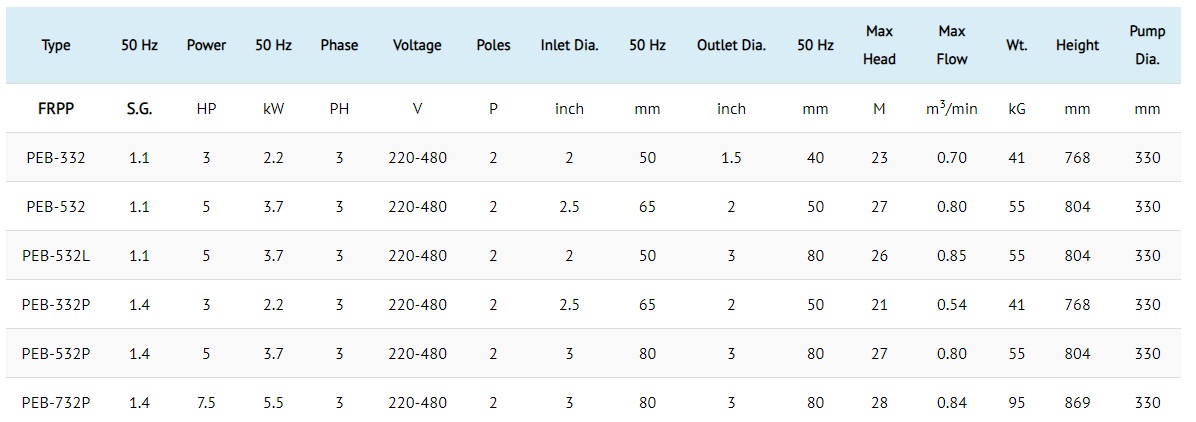Click the Poles column header
This screenshot has width=1196, height=422.
[x=494, y=45]
